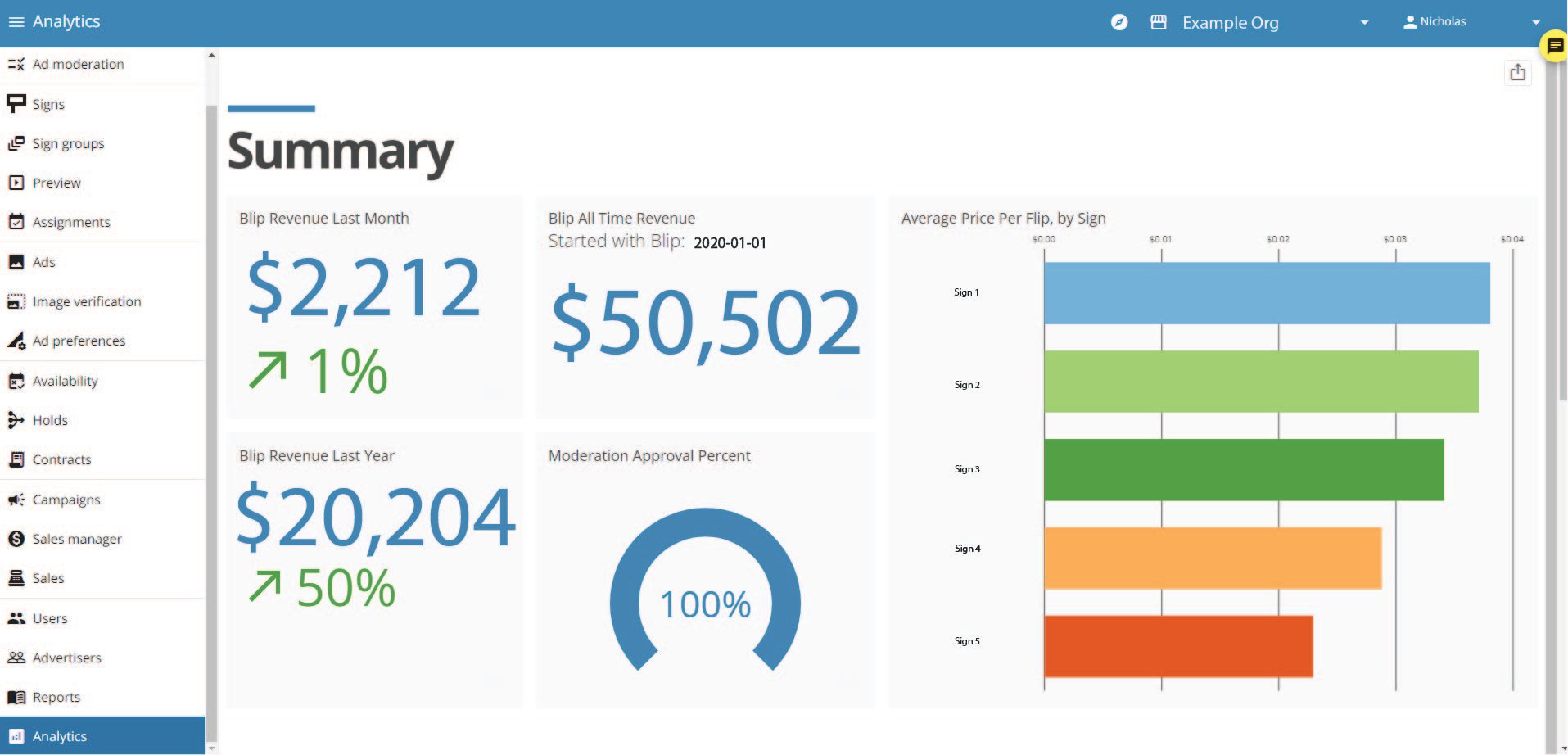Open Image verification from the sidebar

pyautogui.click(x=16, y=301)
